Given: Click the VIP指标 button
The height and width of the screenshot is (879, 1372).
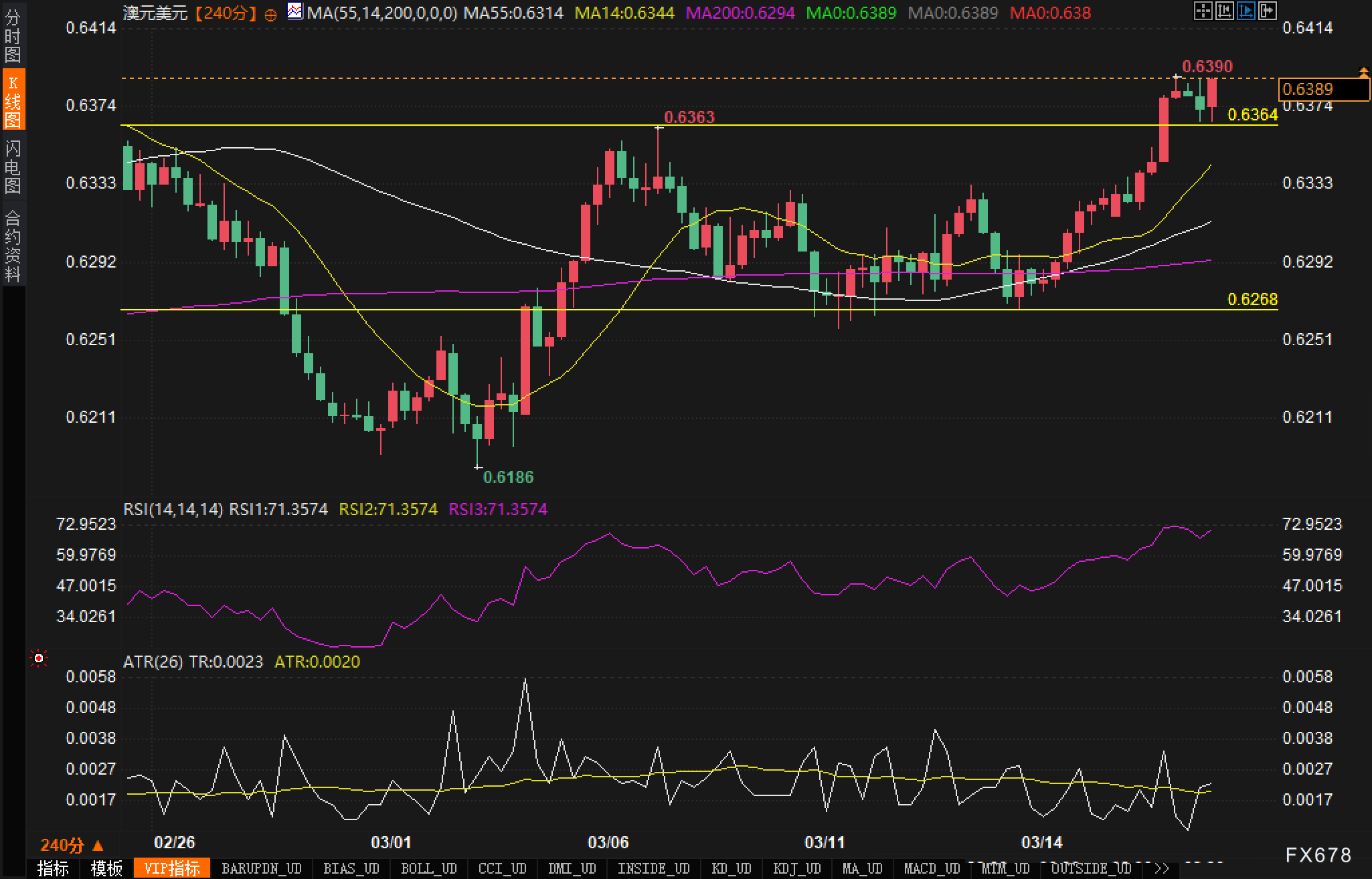Looking at the screenshot, I should (x=172, y=868).
